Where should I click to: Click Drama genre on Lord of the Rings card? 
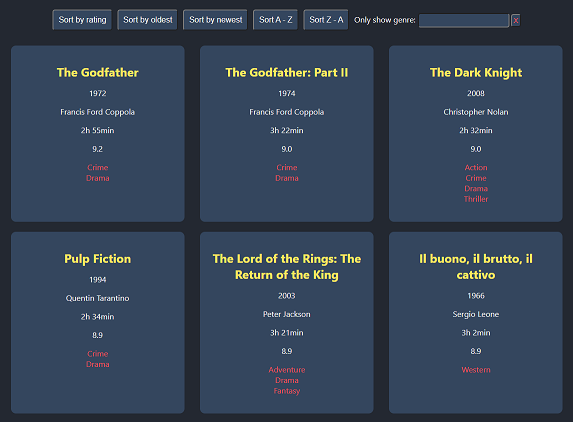pyautogui.click(x=286, y=380)
